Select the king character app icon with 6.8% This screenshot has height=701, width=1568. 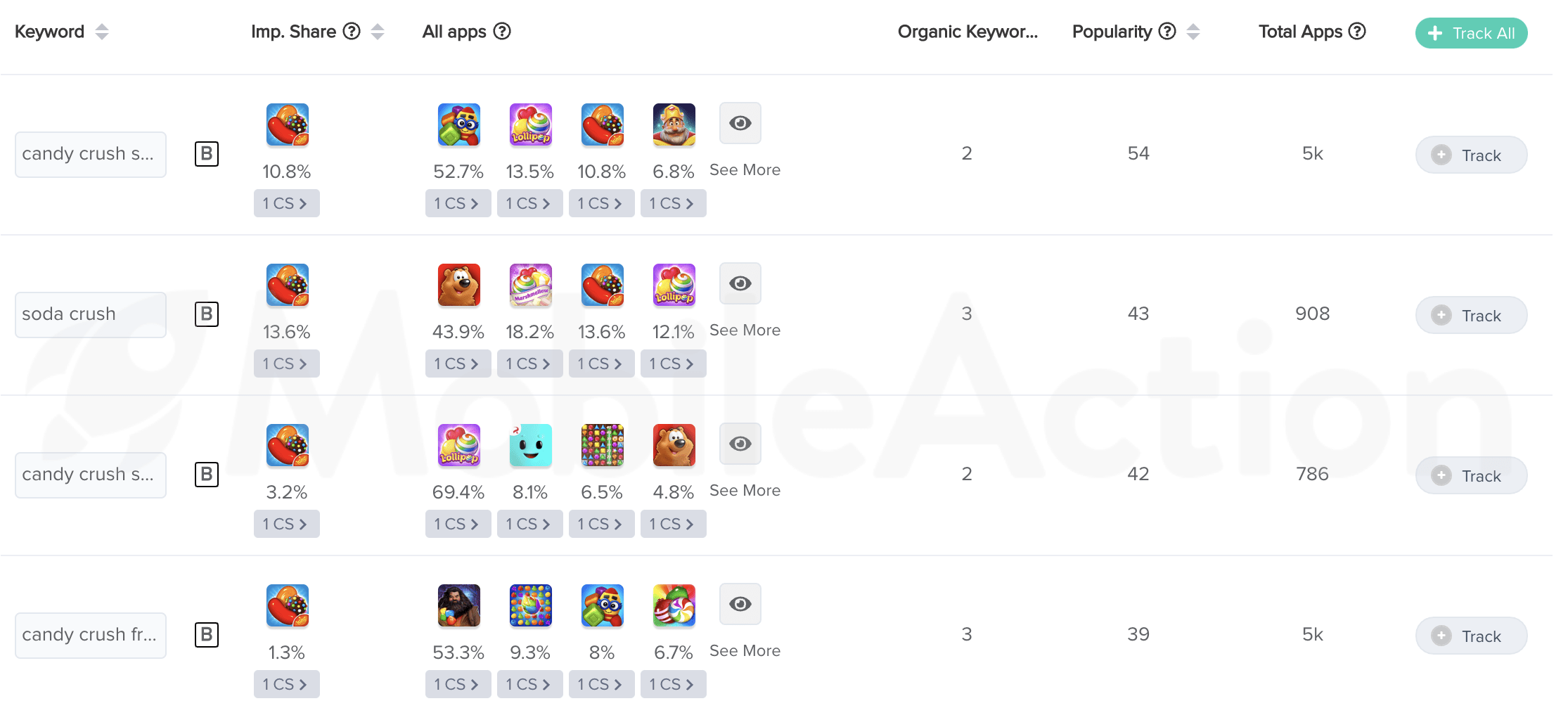(674, 124)
